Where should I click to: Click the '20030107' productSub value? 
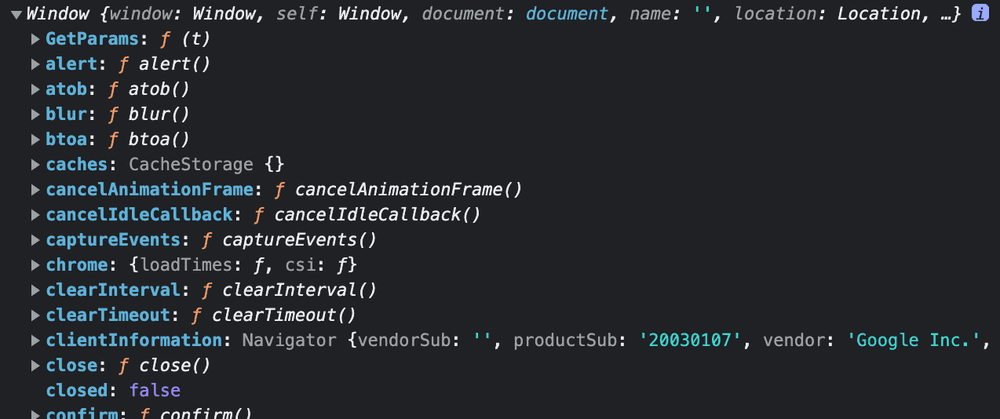pos(690,341)
